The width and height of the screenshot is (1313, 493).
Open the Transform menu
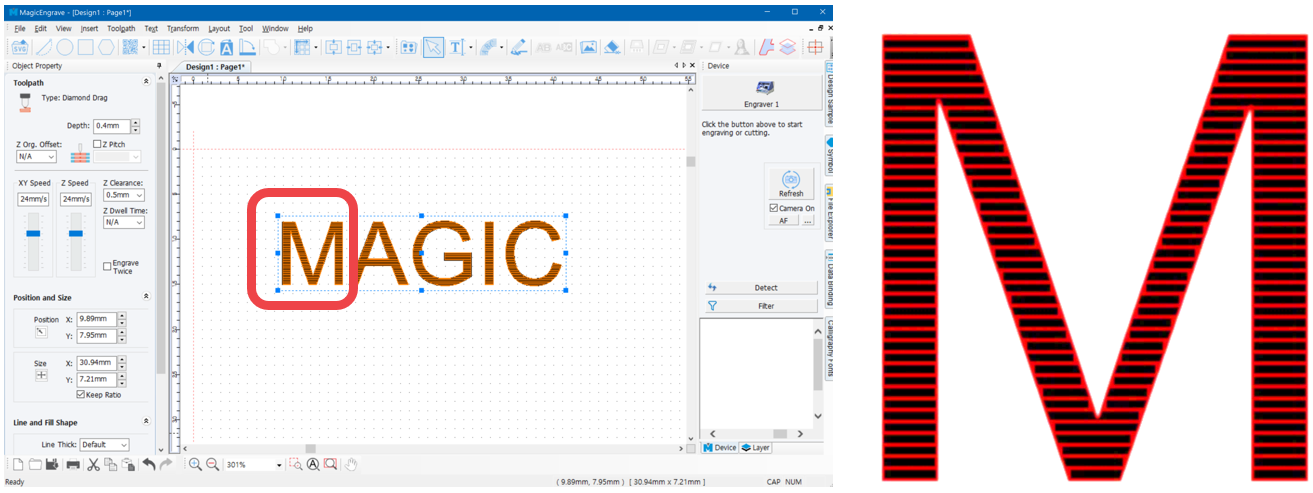click(x=183, y=29)
